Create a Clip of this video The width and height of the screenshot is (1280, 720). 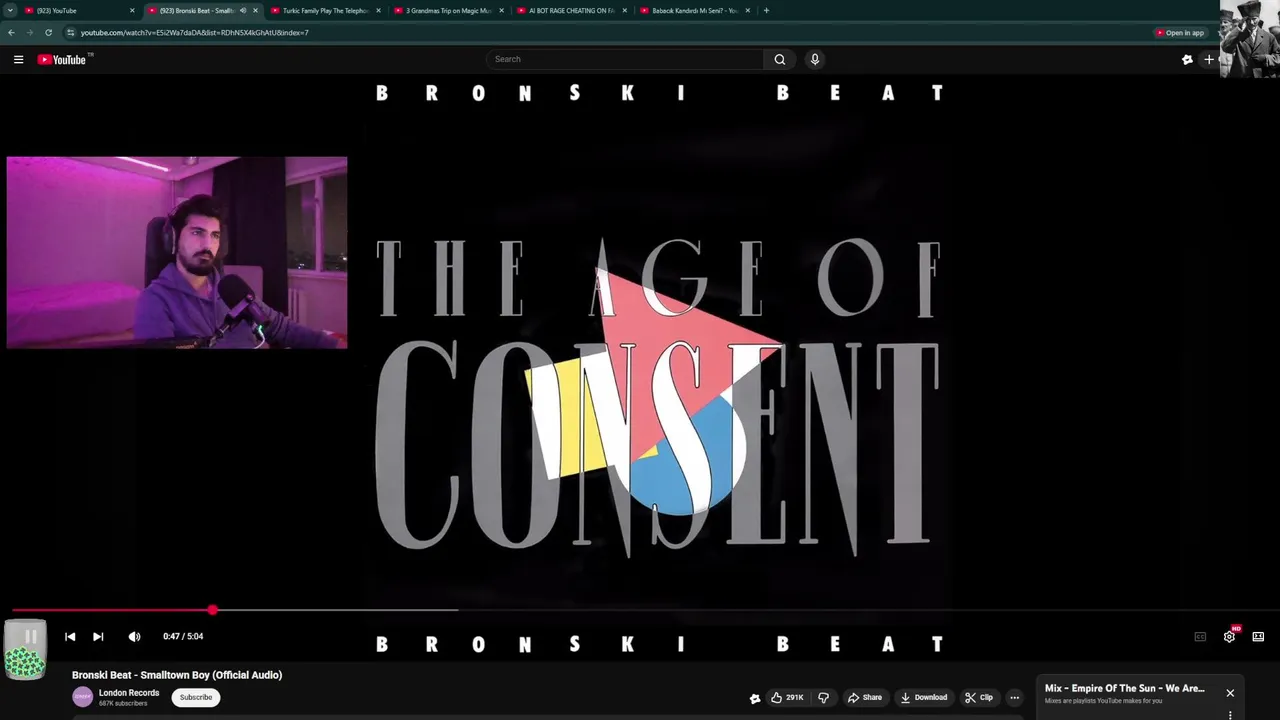(979, 697)
